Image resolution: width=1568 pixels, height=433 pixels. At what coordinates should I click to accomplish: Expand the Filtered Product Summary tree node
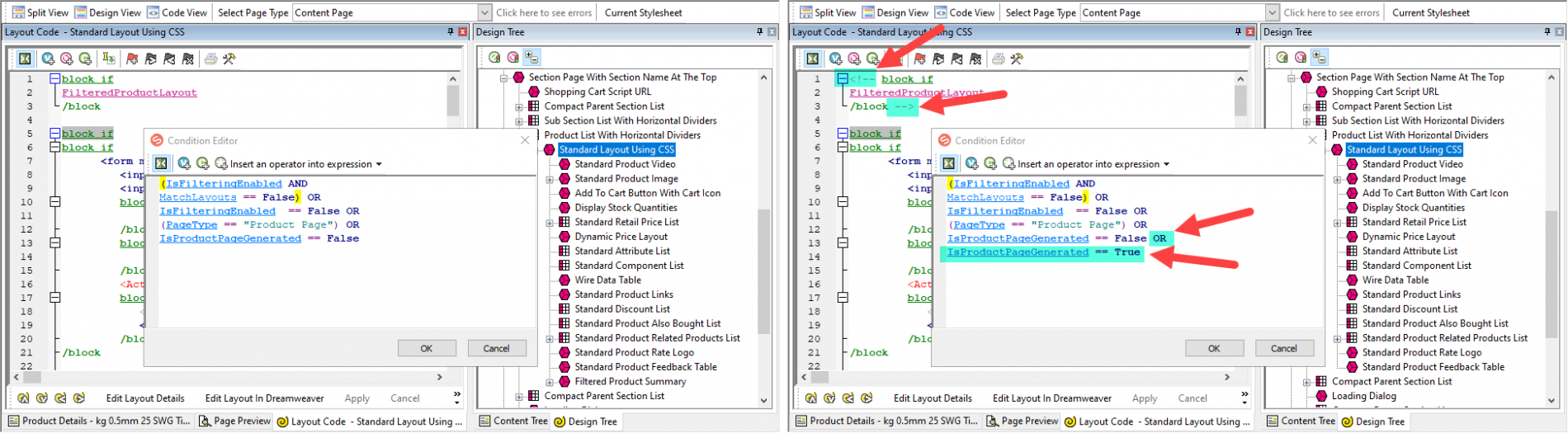click(x=550, y=382)
